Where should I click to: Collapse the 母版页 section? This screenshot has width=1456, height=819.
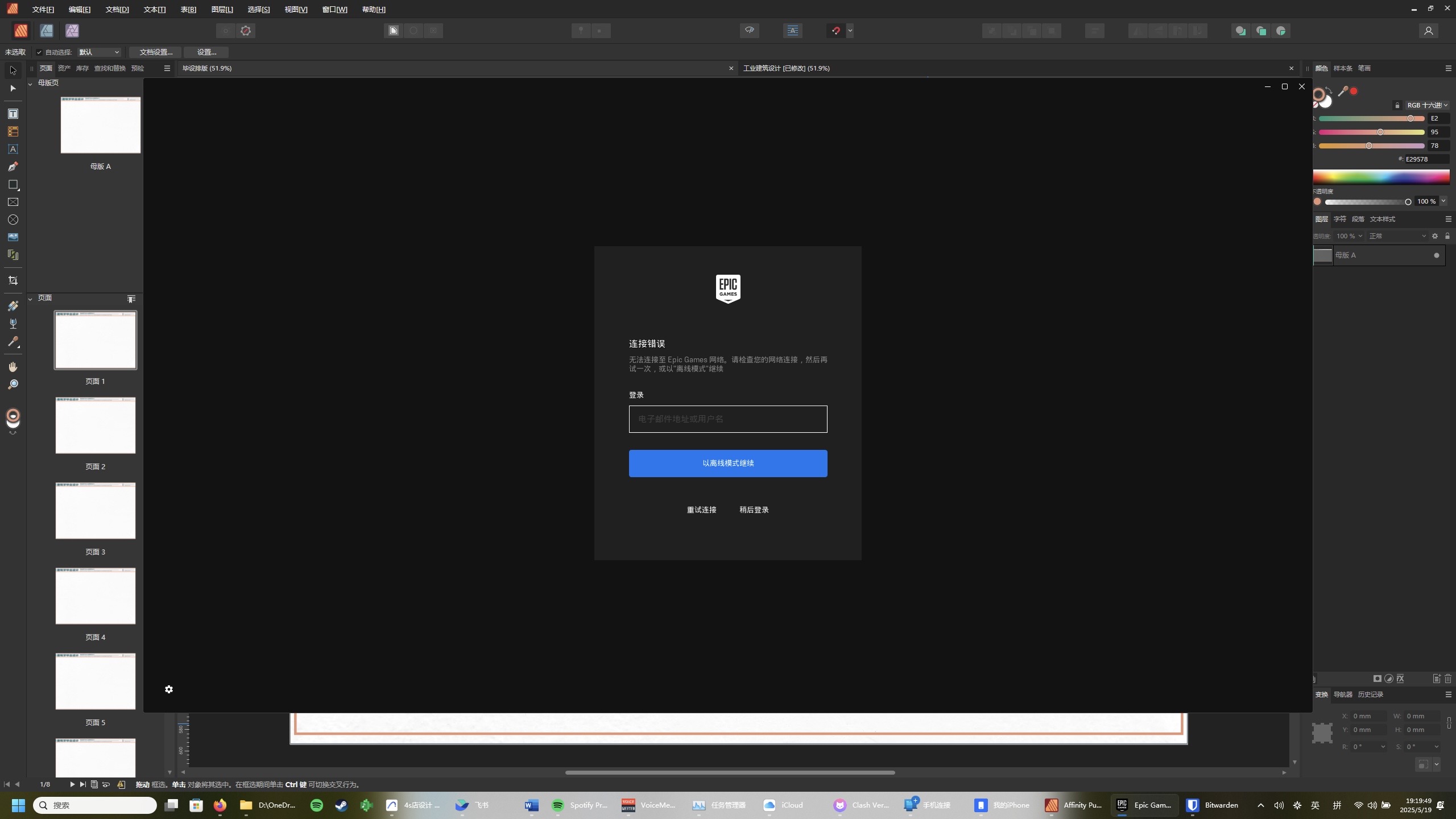pos(30,84)
